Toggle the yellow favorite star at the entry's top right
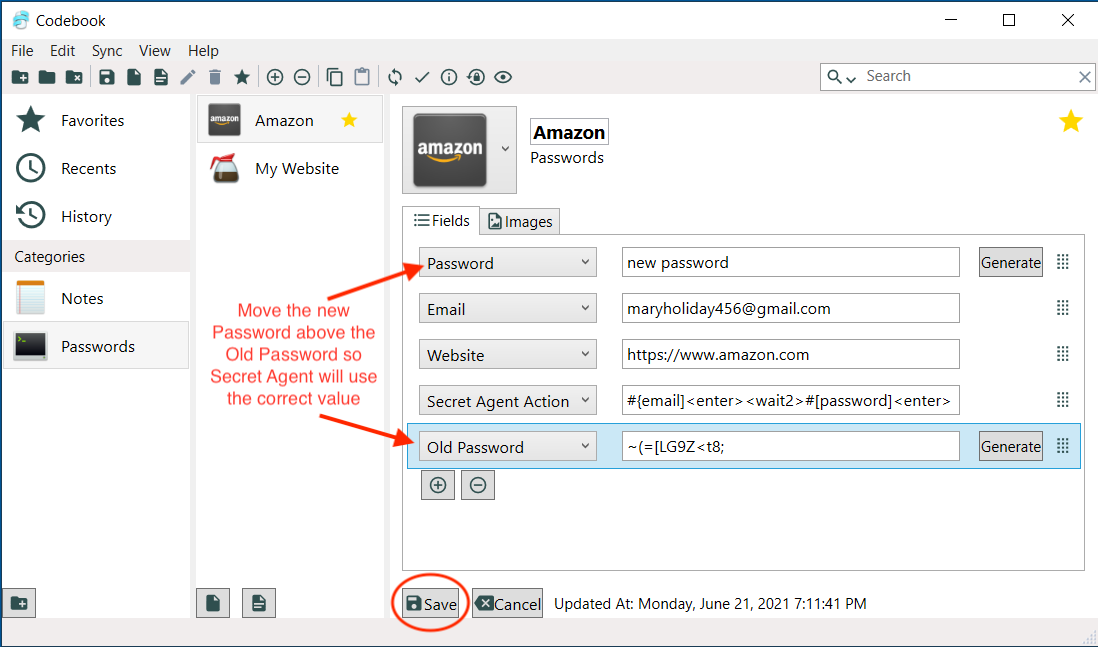Viewport: 1098px width, 647px height. 1070,121
